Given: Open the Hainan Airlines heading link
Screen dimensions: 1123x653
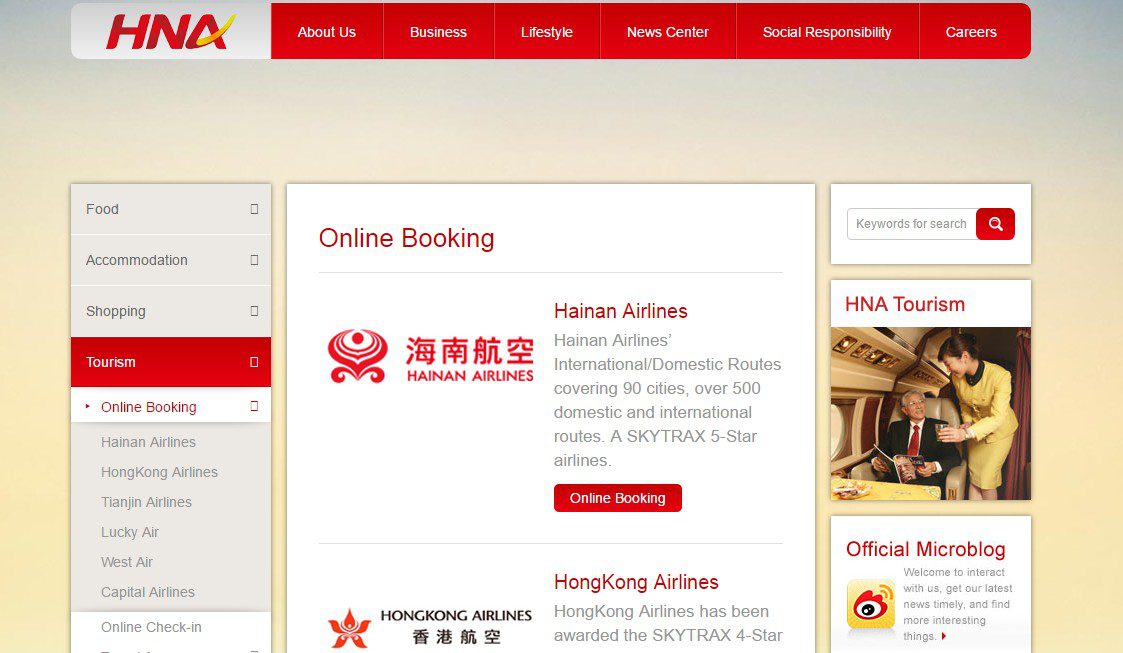Looking at the screenshot, I should click(620, 311).
